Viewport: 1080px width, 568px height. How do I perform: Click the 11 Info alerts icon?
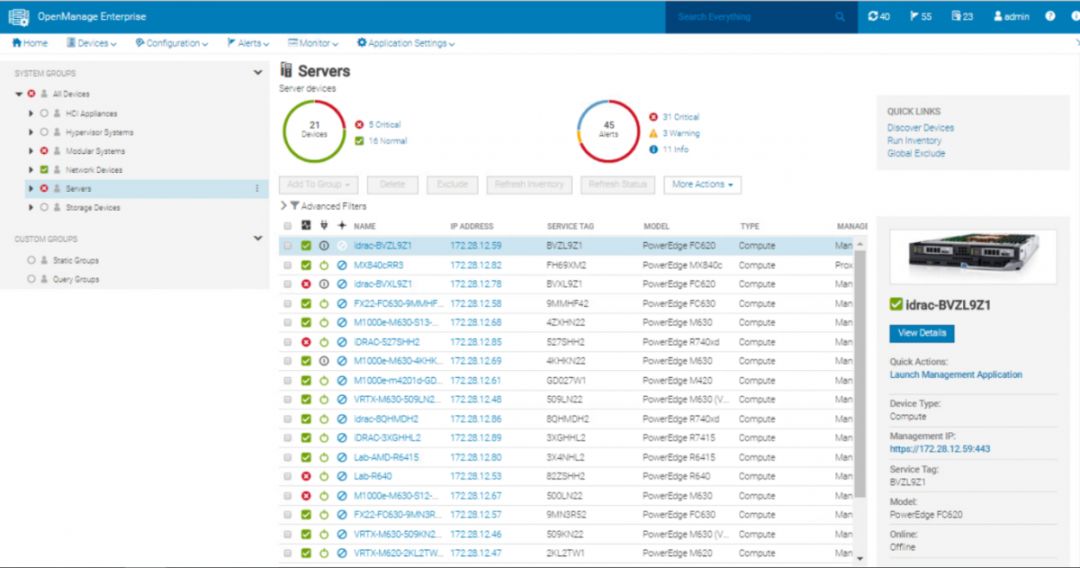[653, 149]
